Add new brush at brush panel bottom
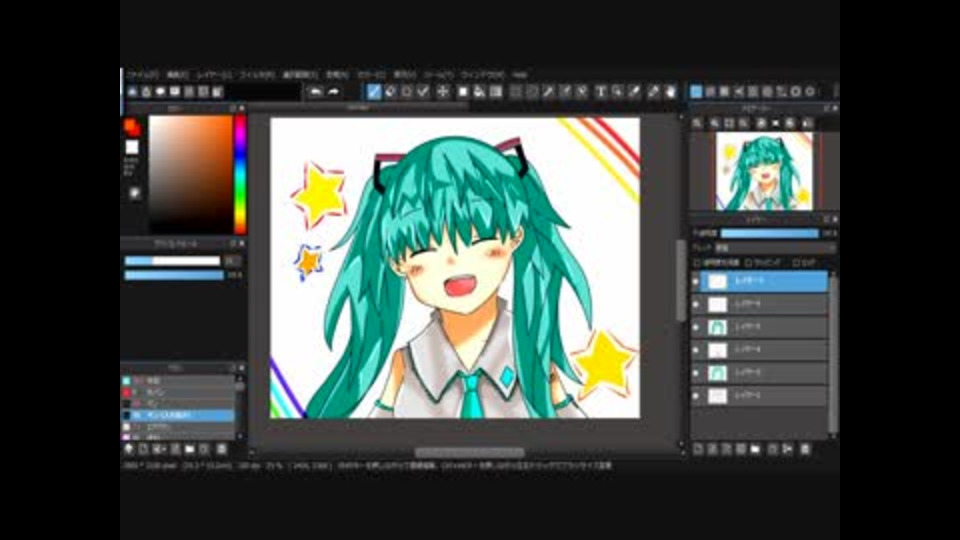This screenshot has height=540, width=960. (x=143, y=449)
